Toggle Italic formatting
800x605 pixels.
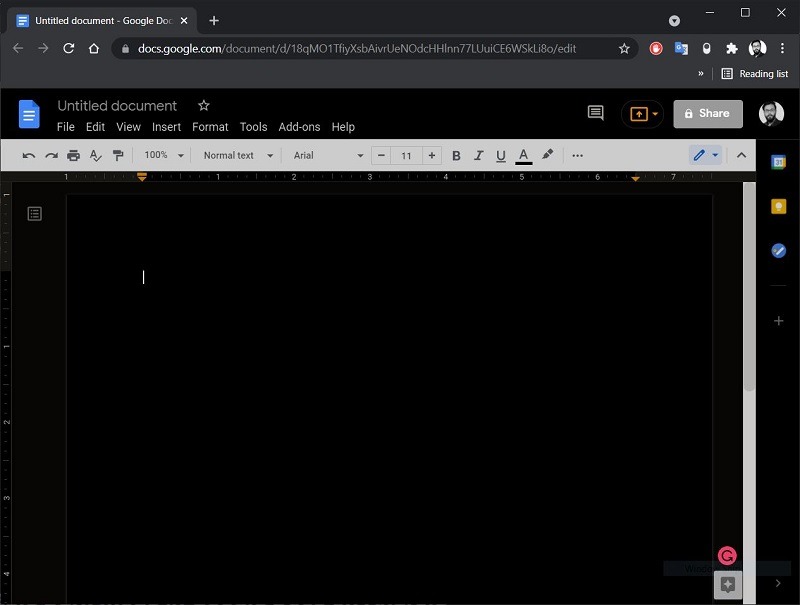[478, 156]
